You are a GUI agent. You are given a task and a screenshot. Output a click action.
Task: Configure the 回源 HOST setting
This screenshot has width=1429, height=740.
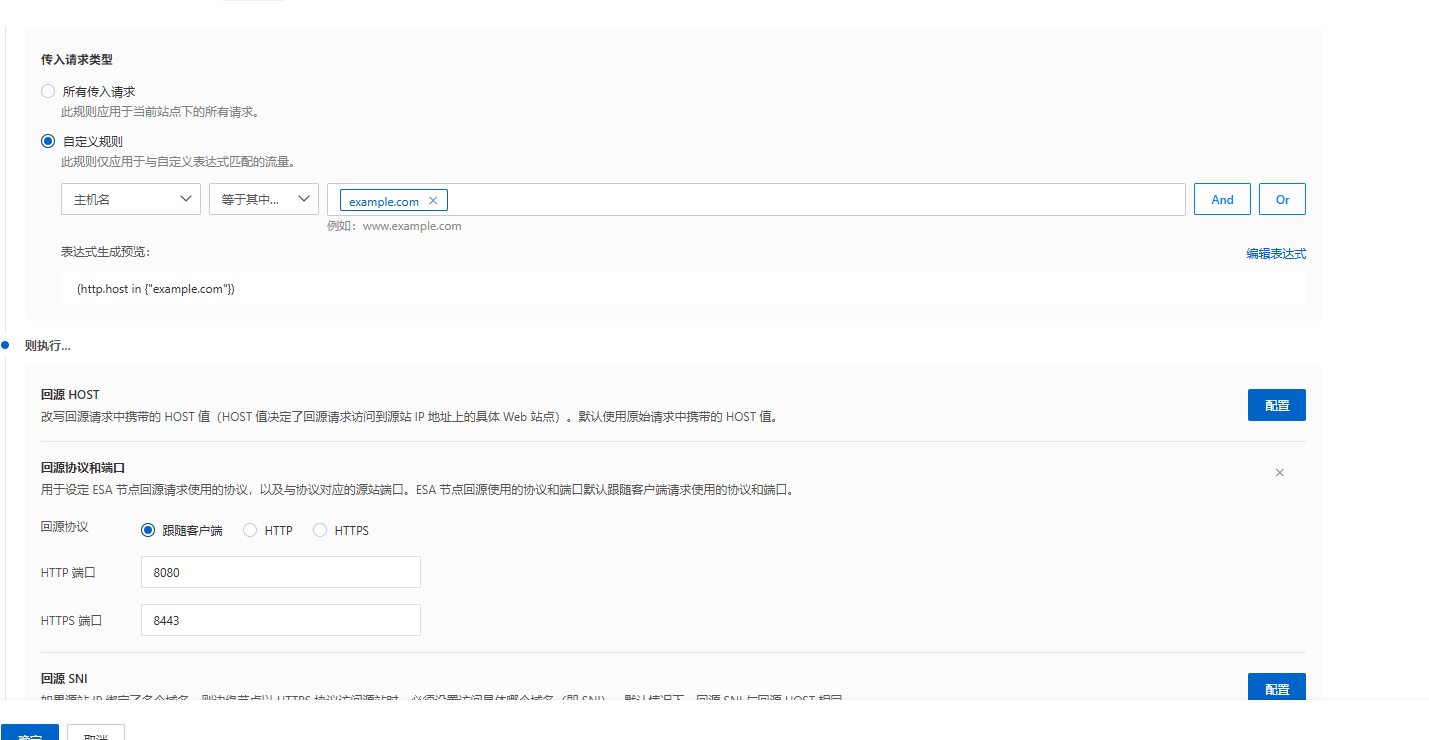tap(1276, 405)
